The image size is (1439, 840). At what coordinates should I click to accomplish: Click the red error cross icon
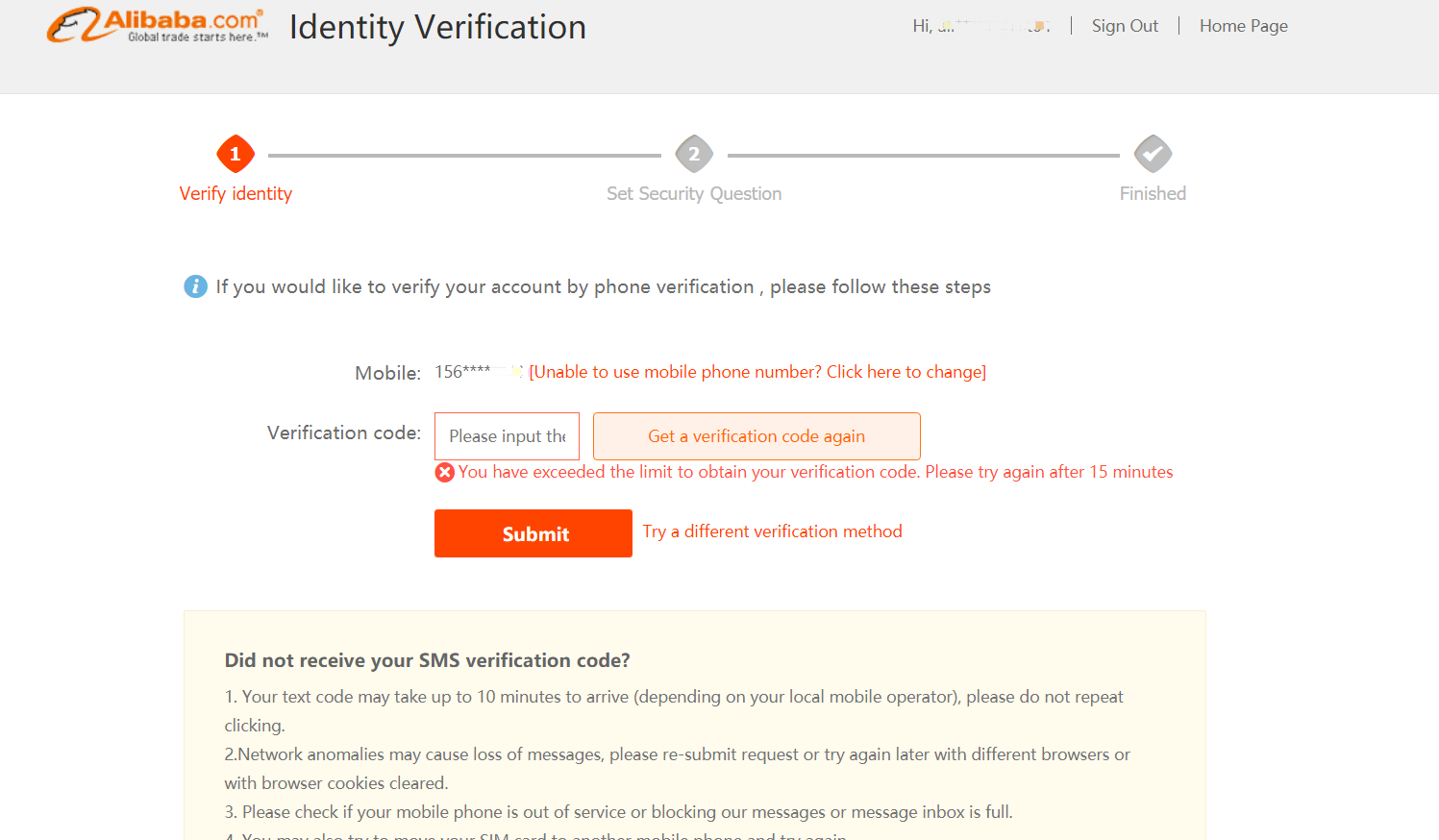click(444, 472)
